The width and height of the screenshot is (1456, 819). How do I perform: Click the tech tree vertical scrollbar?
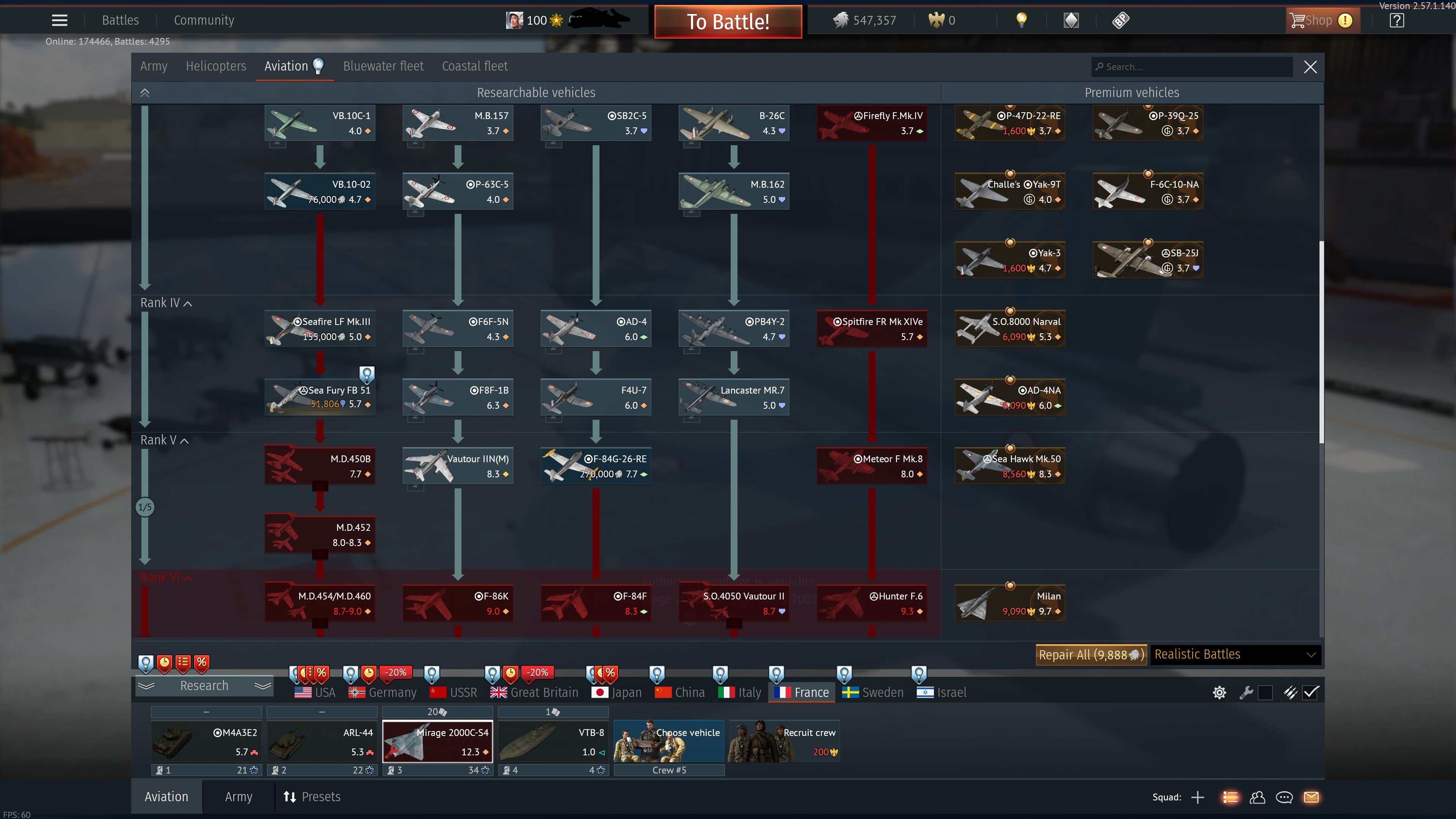[x=1321, y=342]
